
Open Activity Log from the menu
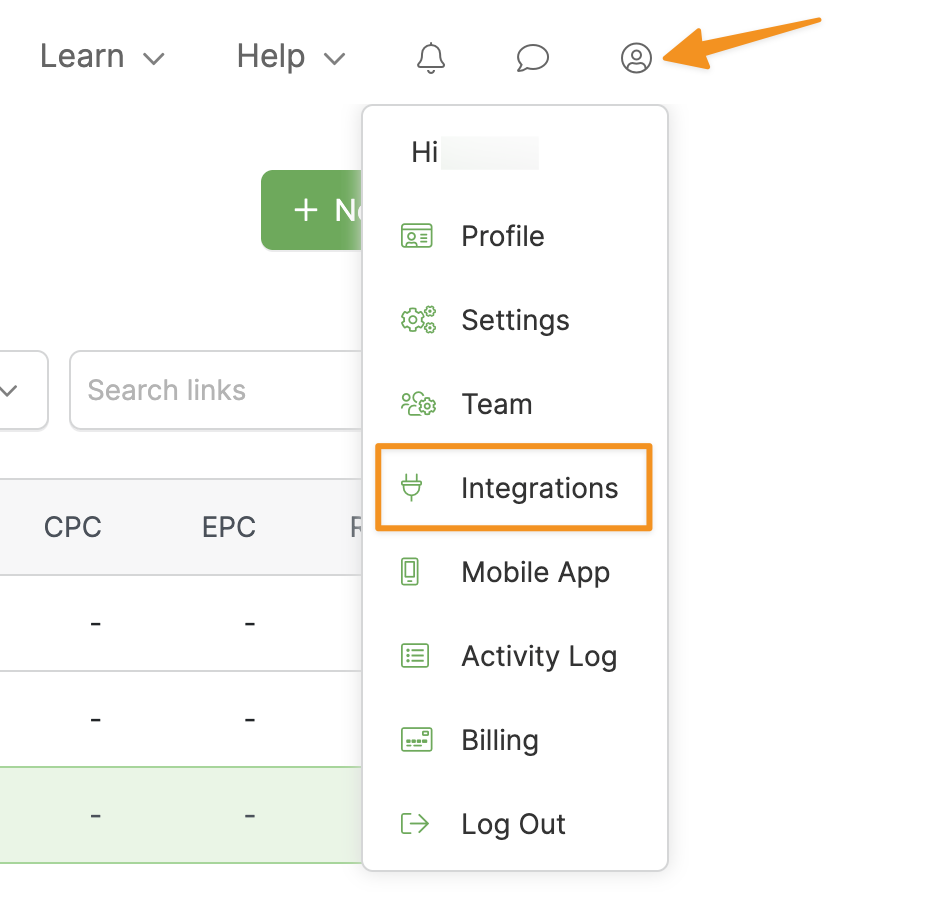538,657
